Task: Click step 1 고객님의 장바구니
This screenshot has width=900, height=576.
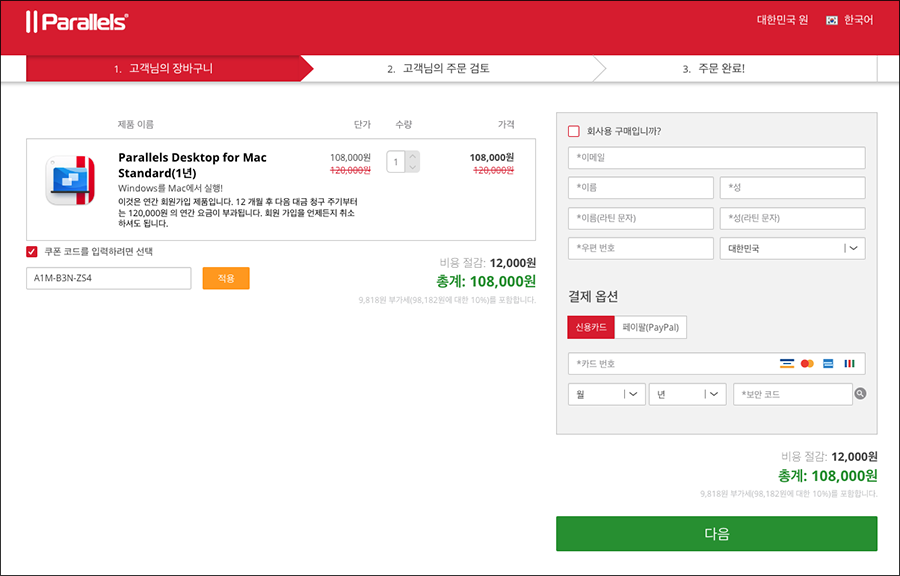Action: point(164,68)
